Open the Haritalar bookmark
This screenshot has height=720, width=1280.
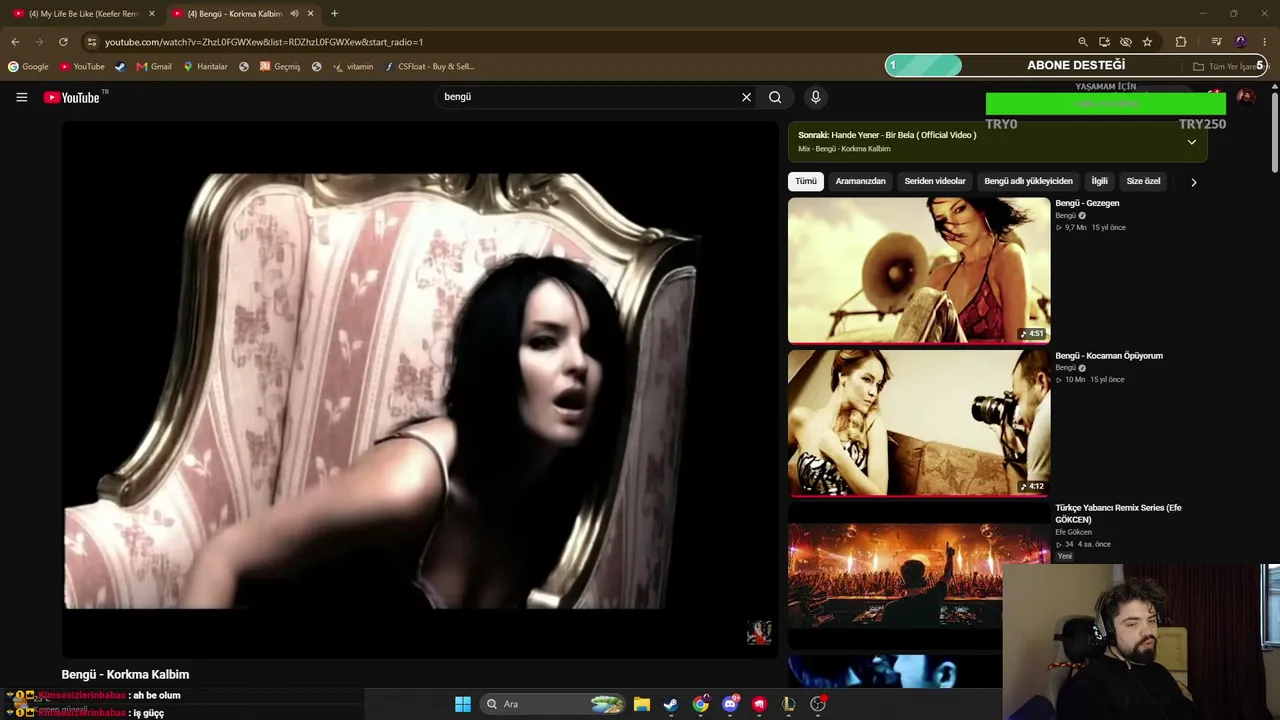point(205,67)
